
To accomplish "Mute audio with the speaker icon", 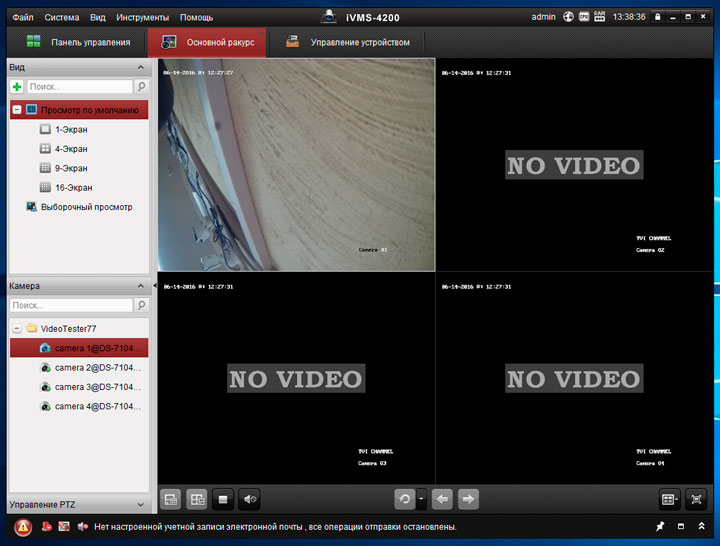I will point(250,498).
